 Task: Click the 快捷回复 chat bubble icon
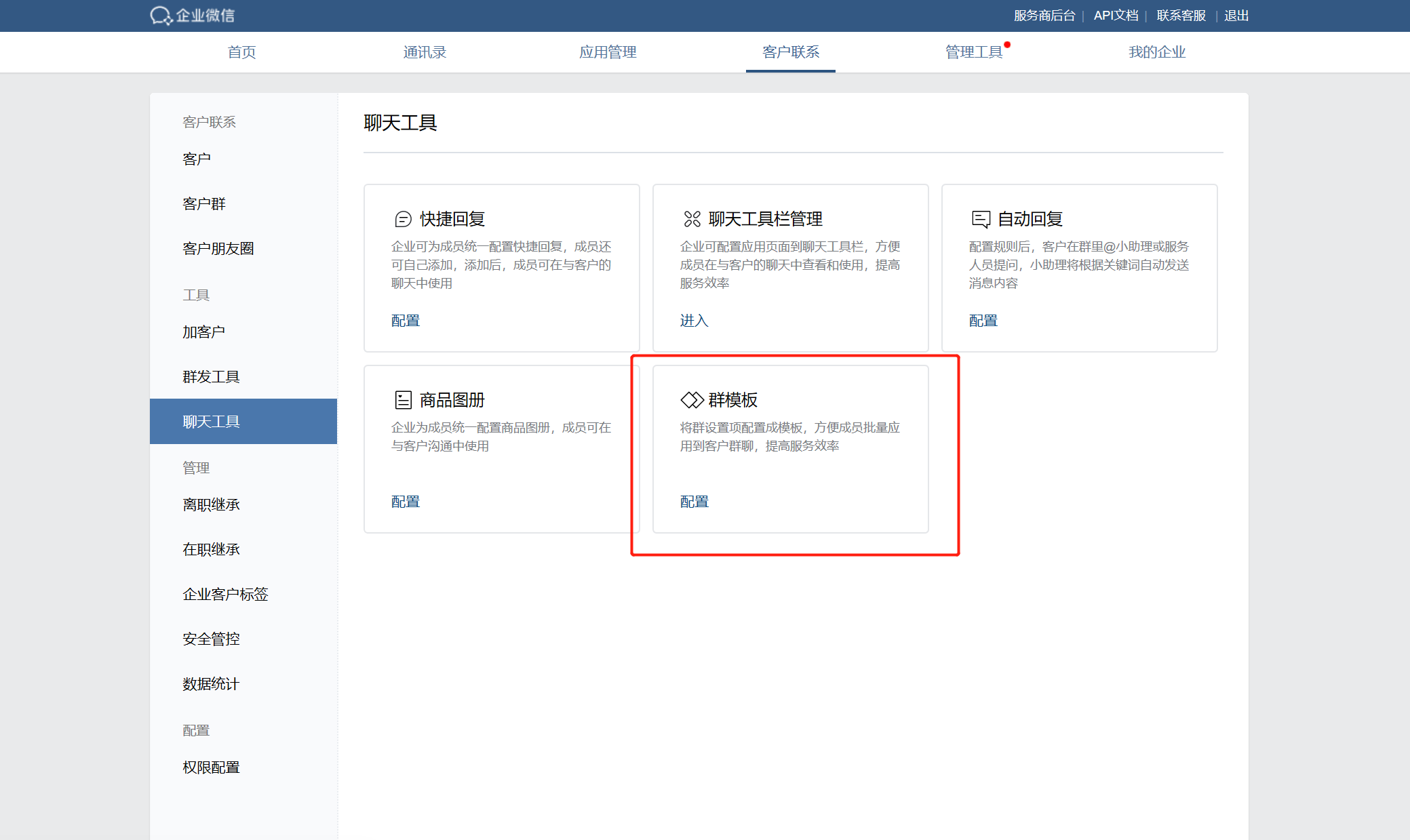403,219
